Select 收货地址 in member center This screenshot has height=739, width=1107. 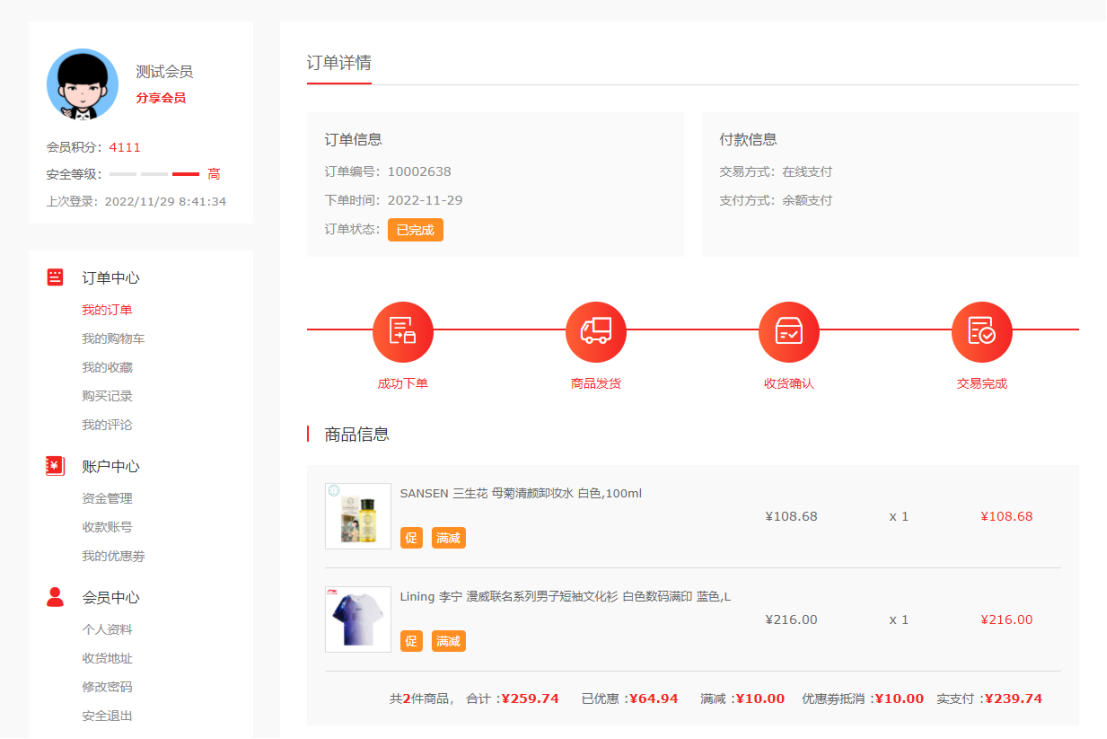pos(107,659)
